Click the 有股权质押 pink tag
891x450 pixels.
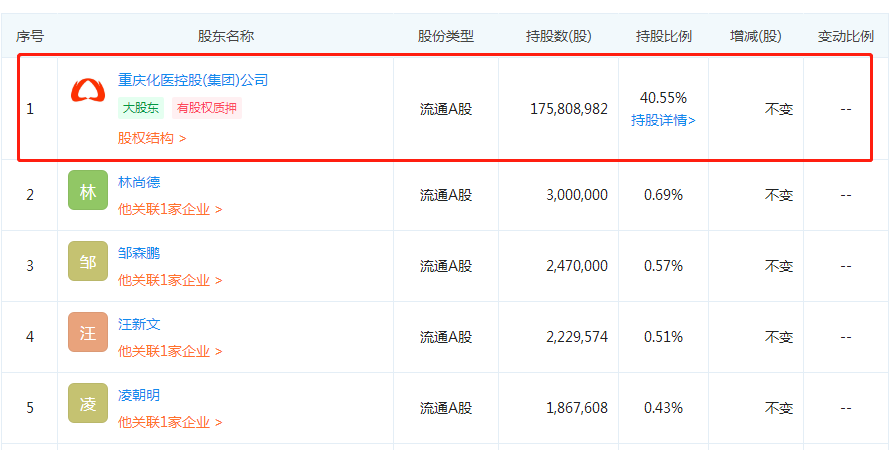[x=207, y=108]
